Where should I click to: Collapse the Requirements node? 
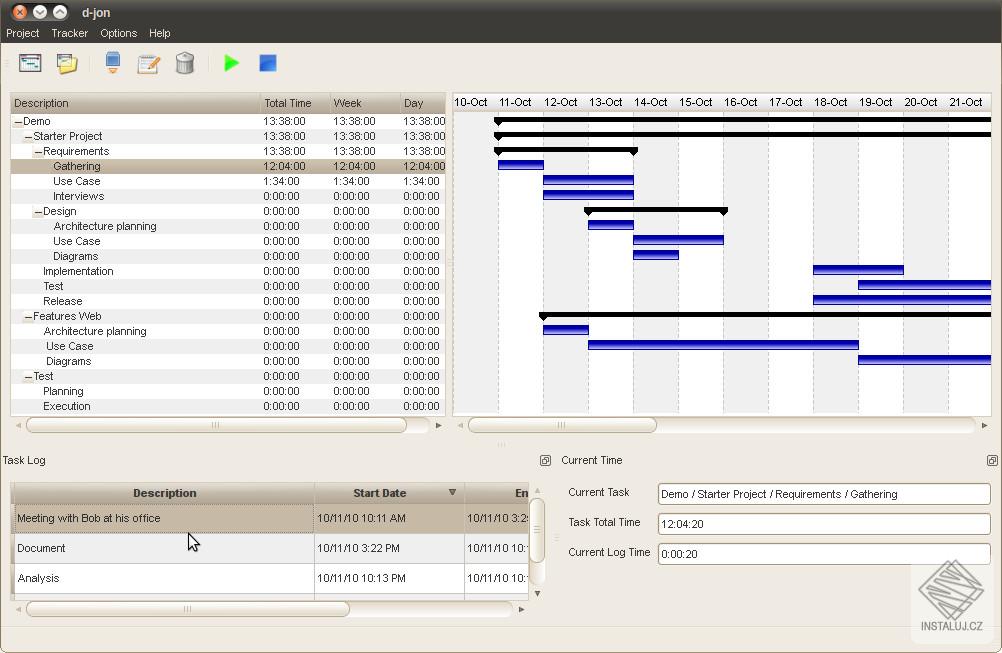[38, 151]
